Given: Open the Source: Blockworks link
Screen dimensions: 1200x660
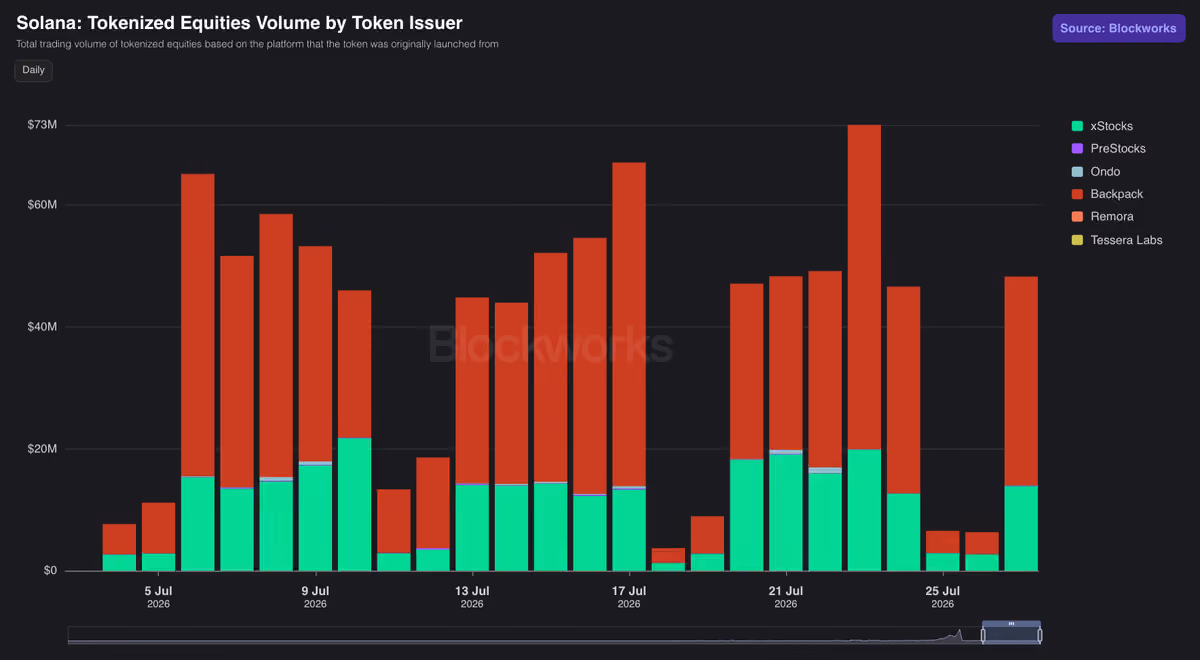Looking at the screenshot, I should tap(1118, 28).
